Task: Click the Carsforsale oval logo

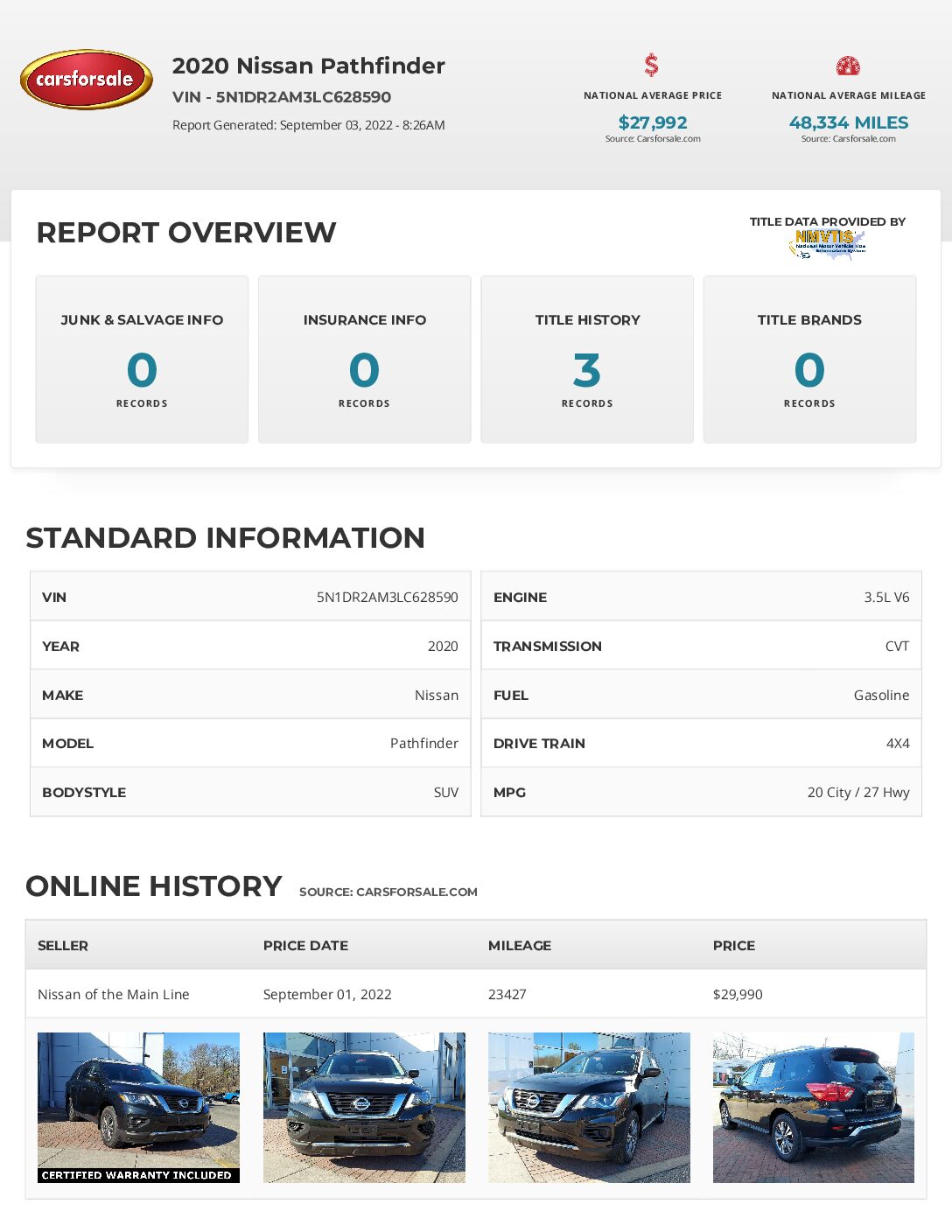Action: coord(87,80)
